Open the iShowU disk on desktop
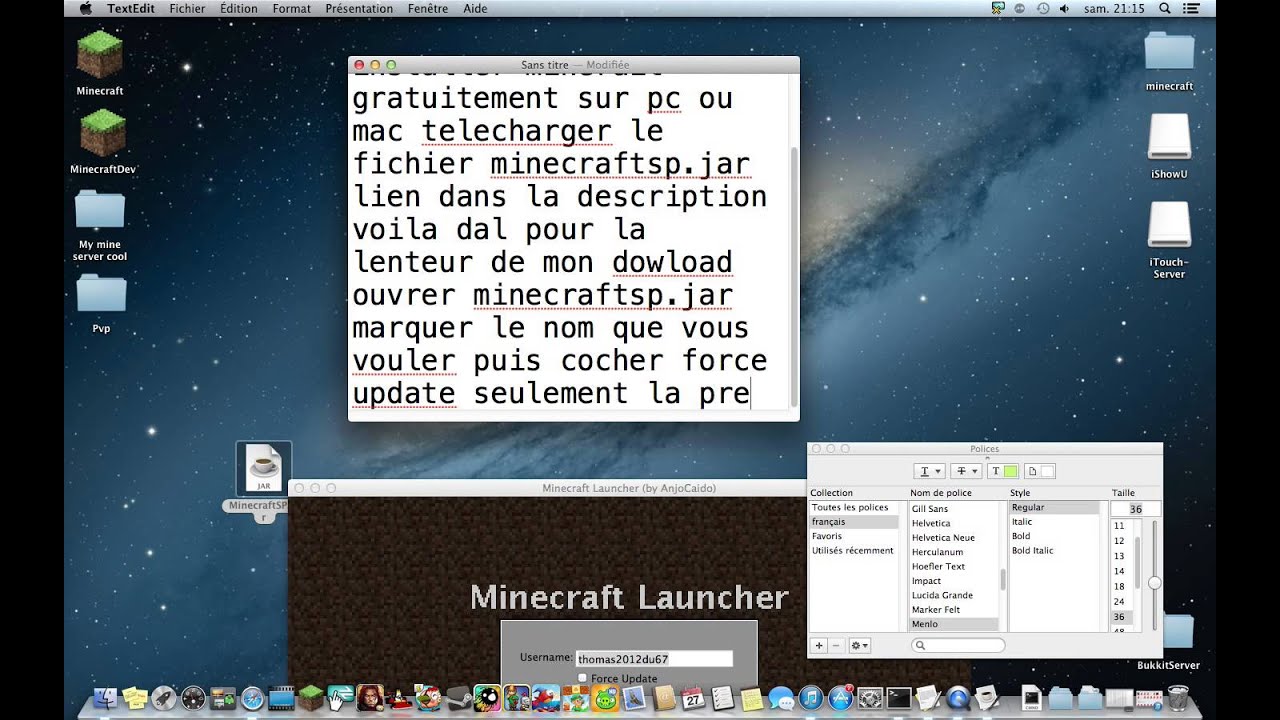1280x720 pixels. 1169,138
